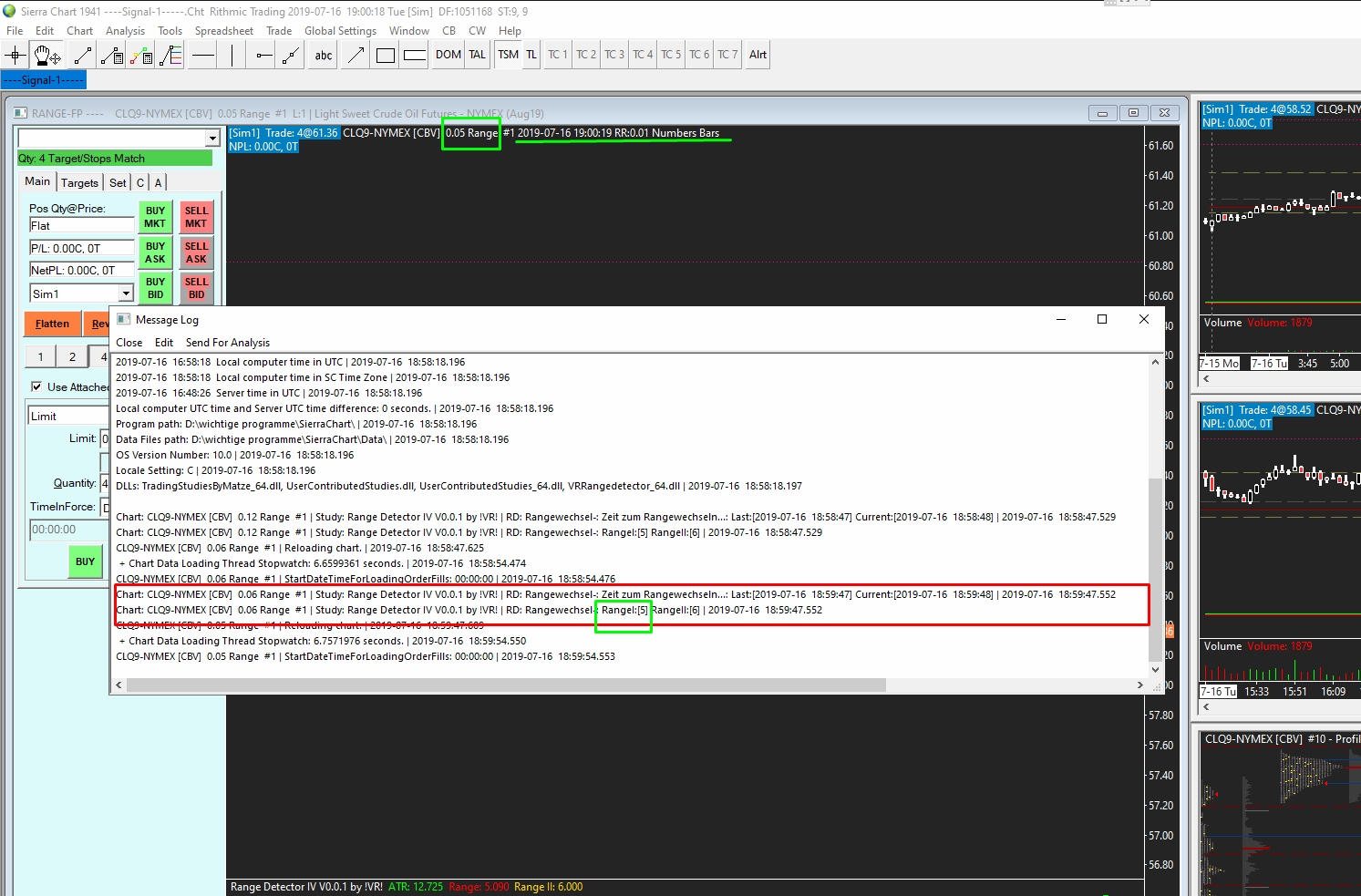This screenshot has height=896, width=1361.
Task: Open the DOM toolbar button
Action: pos(449,55)
